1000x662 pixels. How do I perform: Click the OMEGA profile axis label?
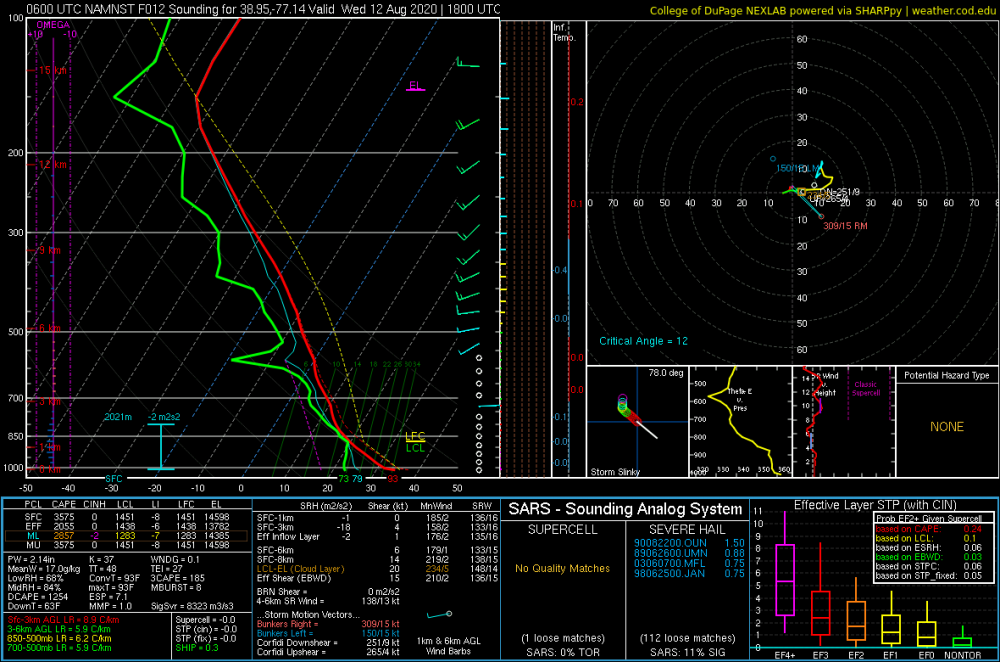(53, 25)
